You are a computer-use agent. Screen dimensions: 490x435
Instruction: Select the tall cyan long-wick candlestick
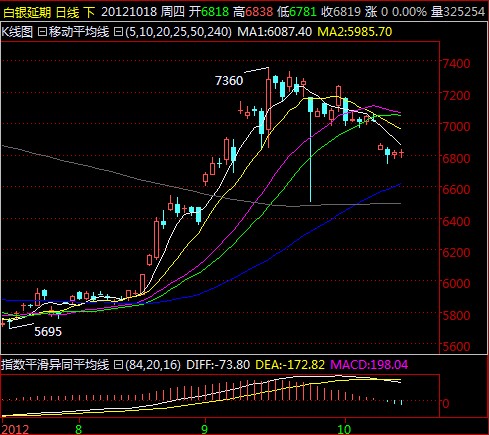311,149
